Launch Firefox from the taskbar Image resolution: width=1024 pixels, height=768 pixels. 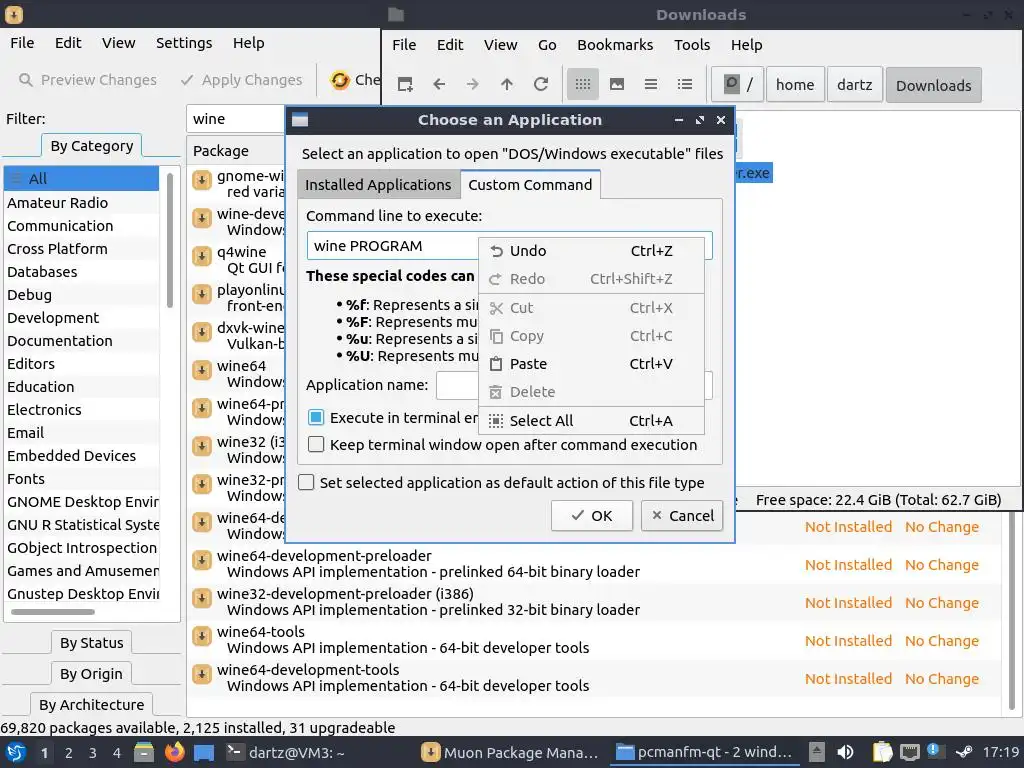174,752
